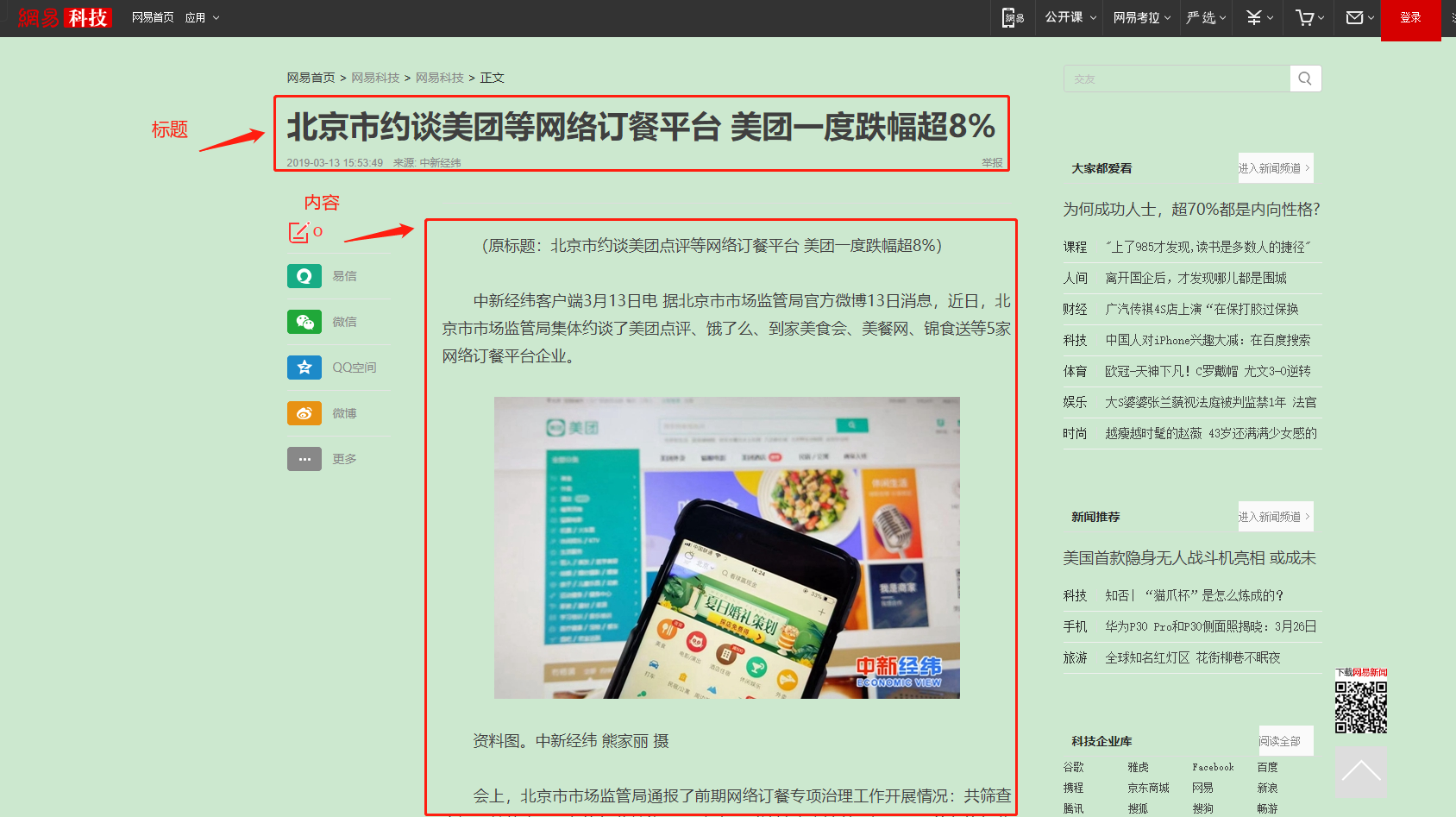The width and height of the screenshot is (1456, 817).
Task: Click Facebook in company list
Action: click(x=1213, y=767)
